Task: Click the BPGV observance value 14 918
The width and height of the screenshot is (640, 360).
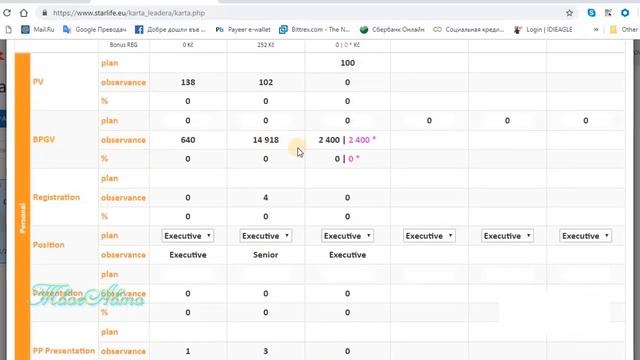Action: point(266,140)
